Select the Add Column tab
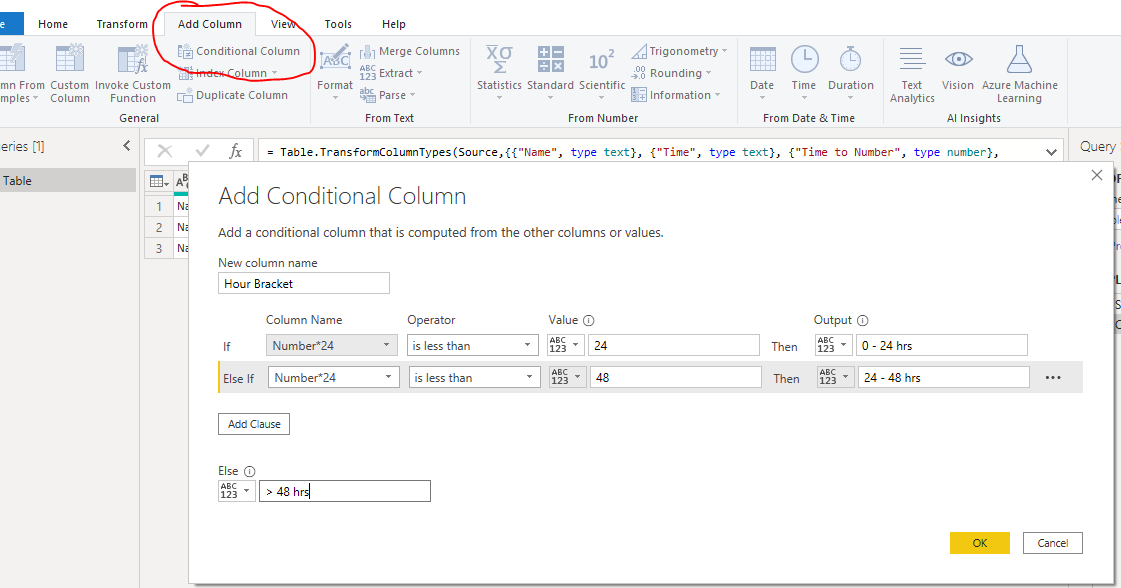 point(209,24)
